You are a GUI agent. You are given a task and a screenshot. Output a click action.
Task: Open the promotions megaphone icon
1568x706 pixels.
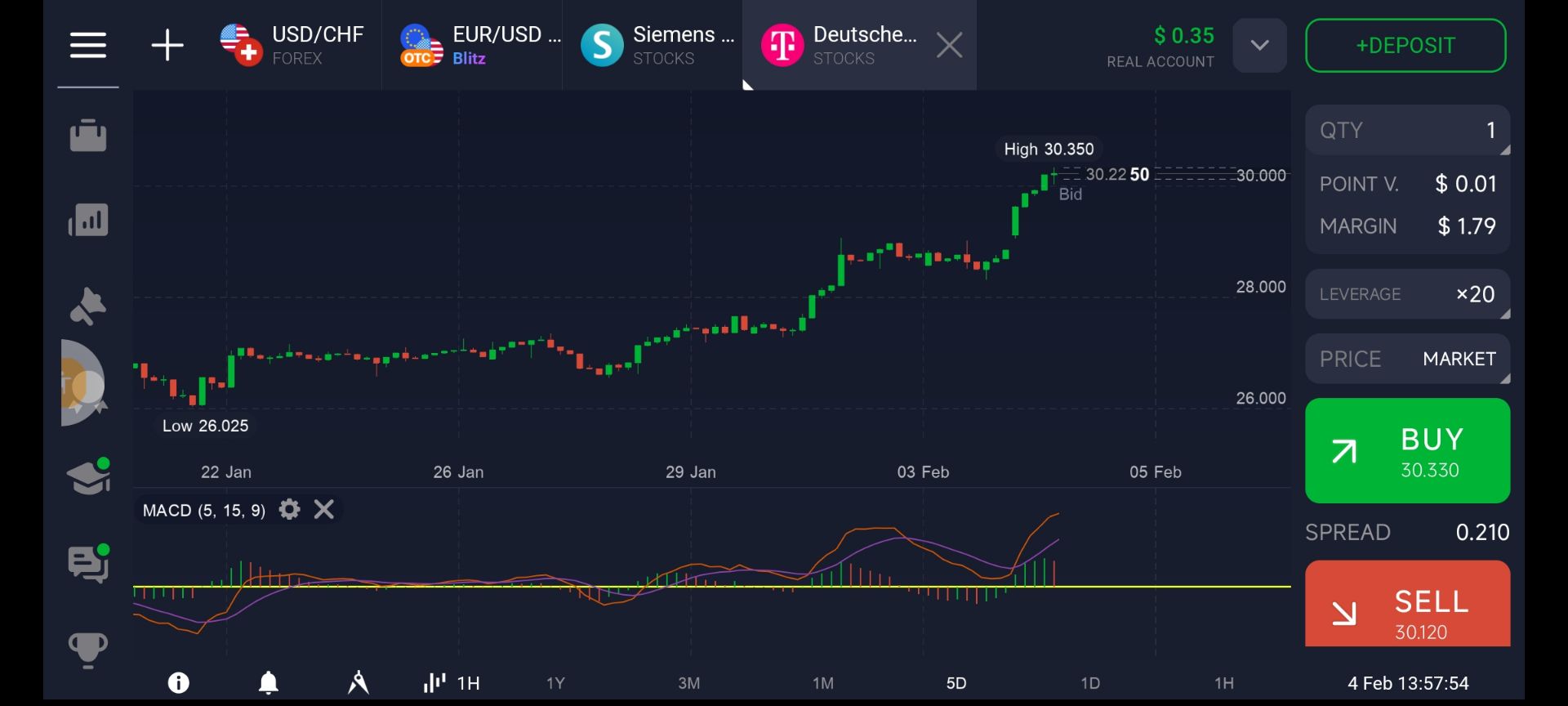(88, 307)
